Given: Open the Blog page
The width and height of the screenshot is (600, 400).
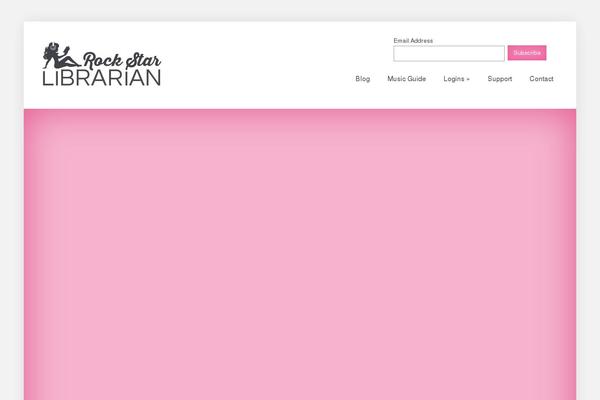Looking at the screenshot, I should (x=362, y=79).
